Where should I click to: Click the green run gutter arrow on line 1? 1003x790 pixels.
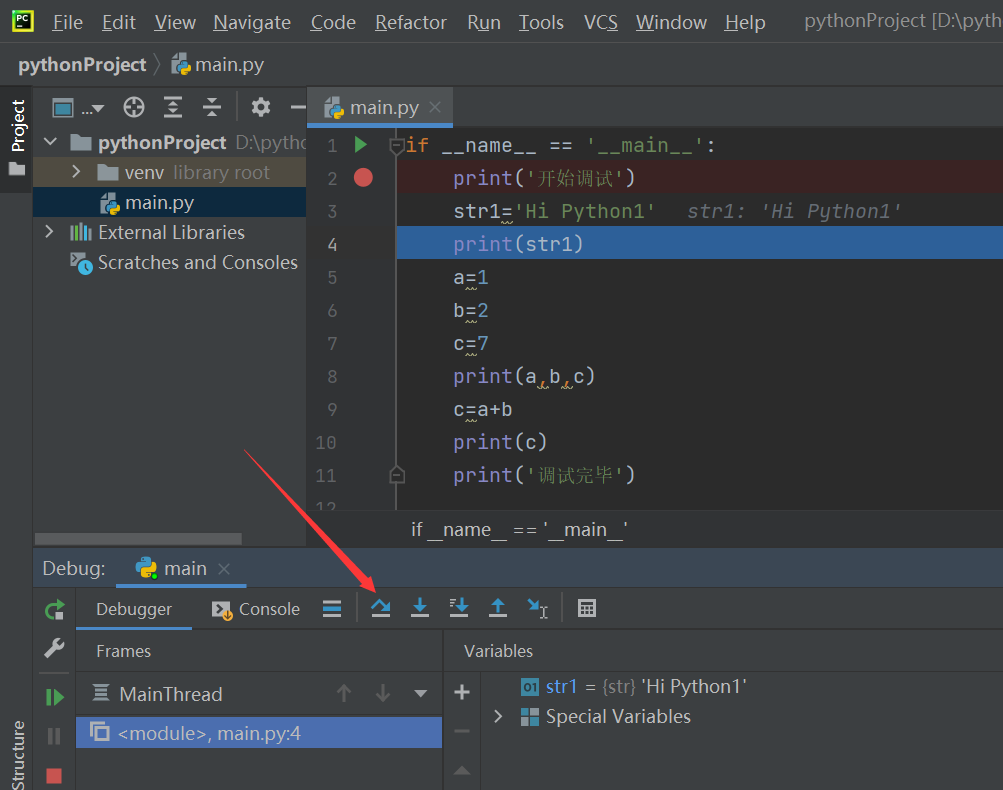(x=361, y=145)
